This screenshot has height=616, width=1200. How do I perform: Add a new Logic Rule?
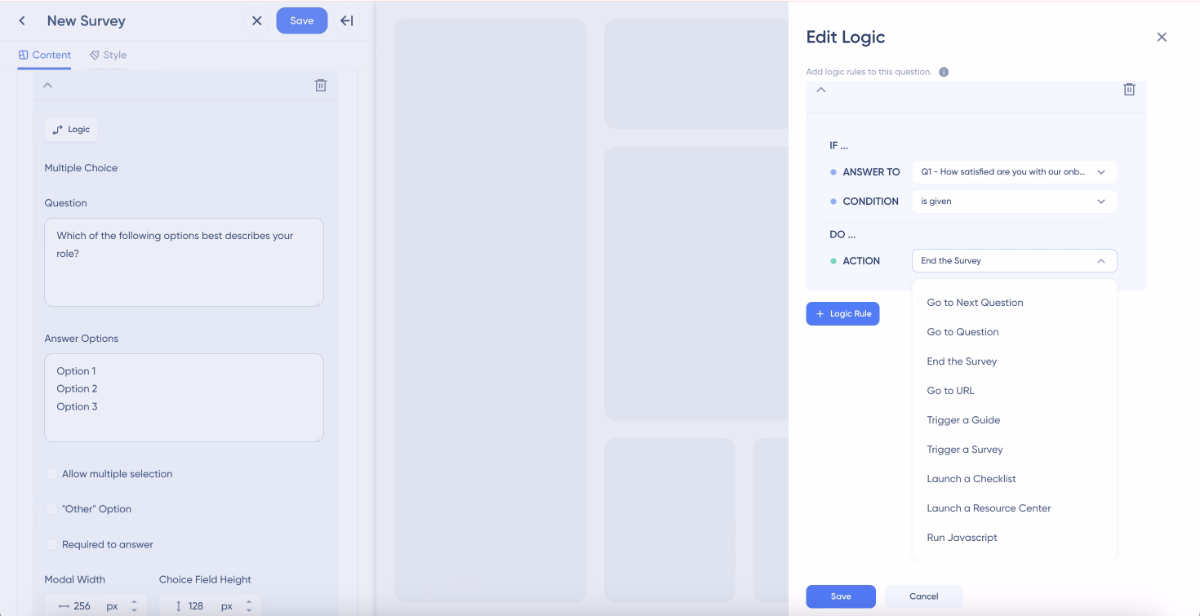point(843,314)
